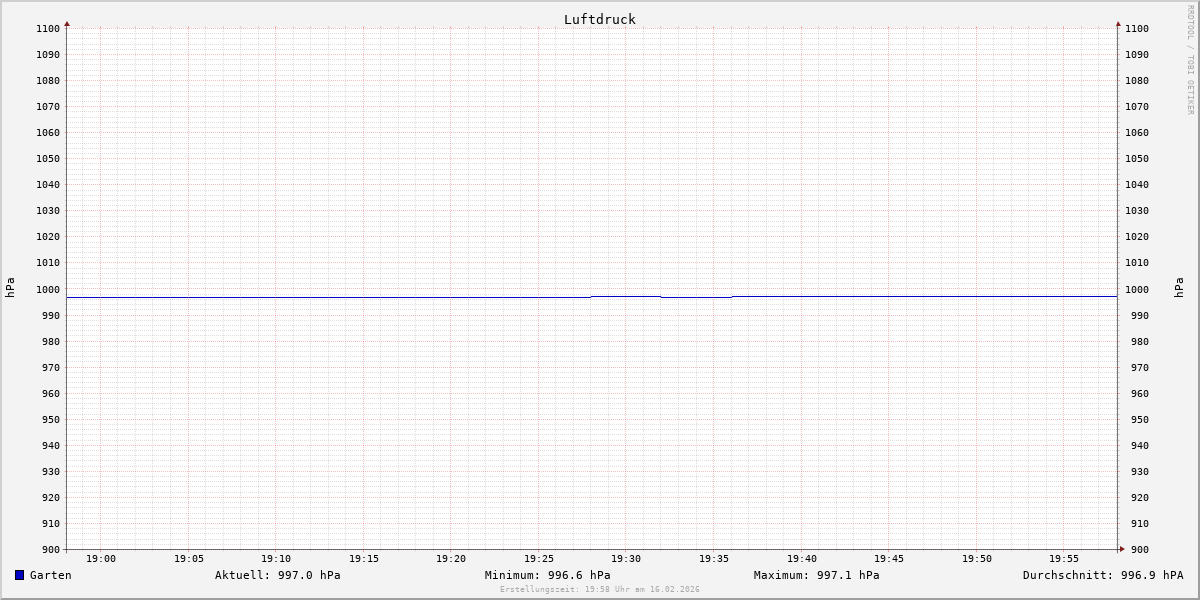Click the left hPa axis unit label
Image resolution: width=1200 pixels, height=600 pixels.
10,288
